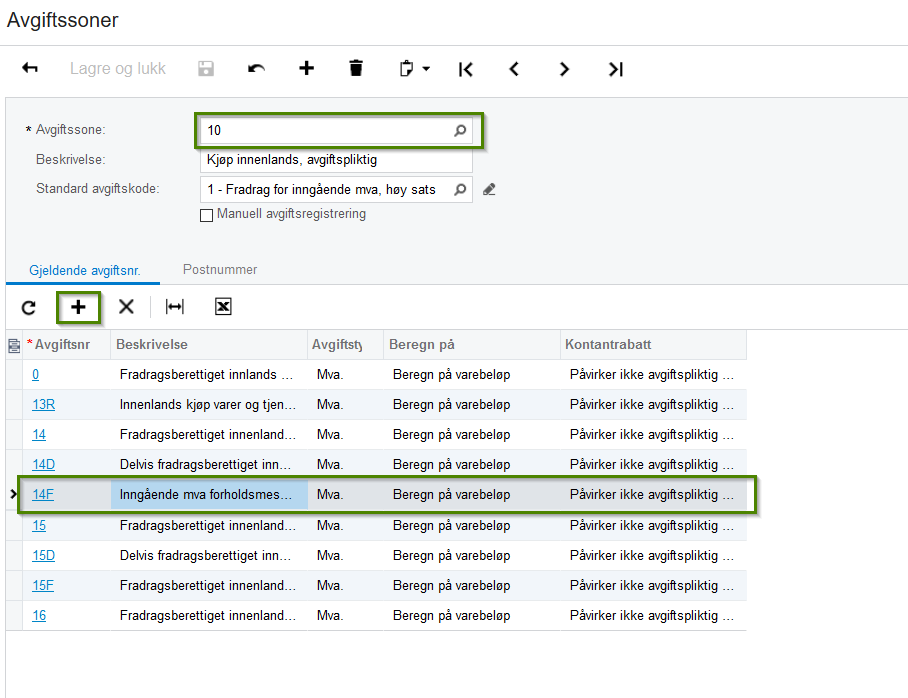The height and width of the screenshot is (698, 908).
Task: Go to previous record arrow
Action: 514,69
